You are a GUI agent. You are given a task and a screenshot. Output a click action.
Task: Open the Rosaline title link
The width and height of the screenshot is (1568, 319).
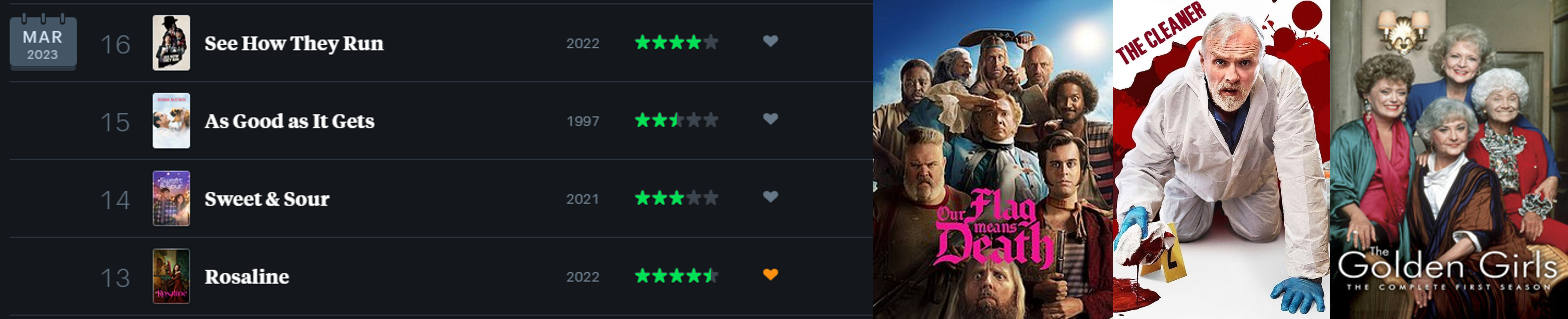click(247, 277)
